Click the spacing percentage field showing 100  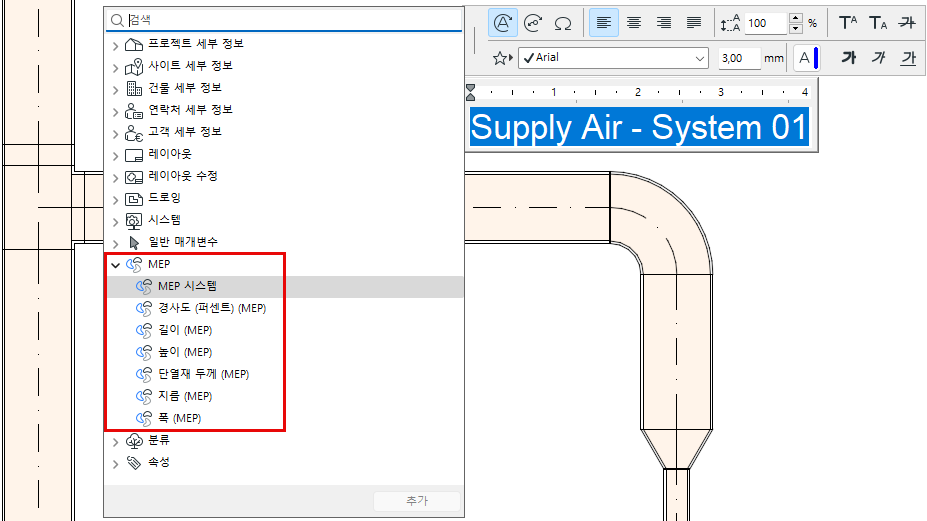click(766, 23)
